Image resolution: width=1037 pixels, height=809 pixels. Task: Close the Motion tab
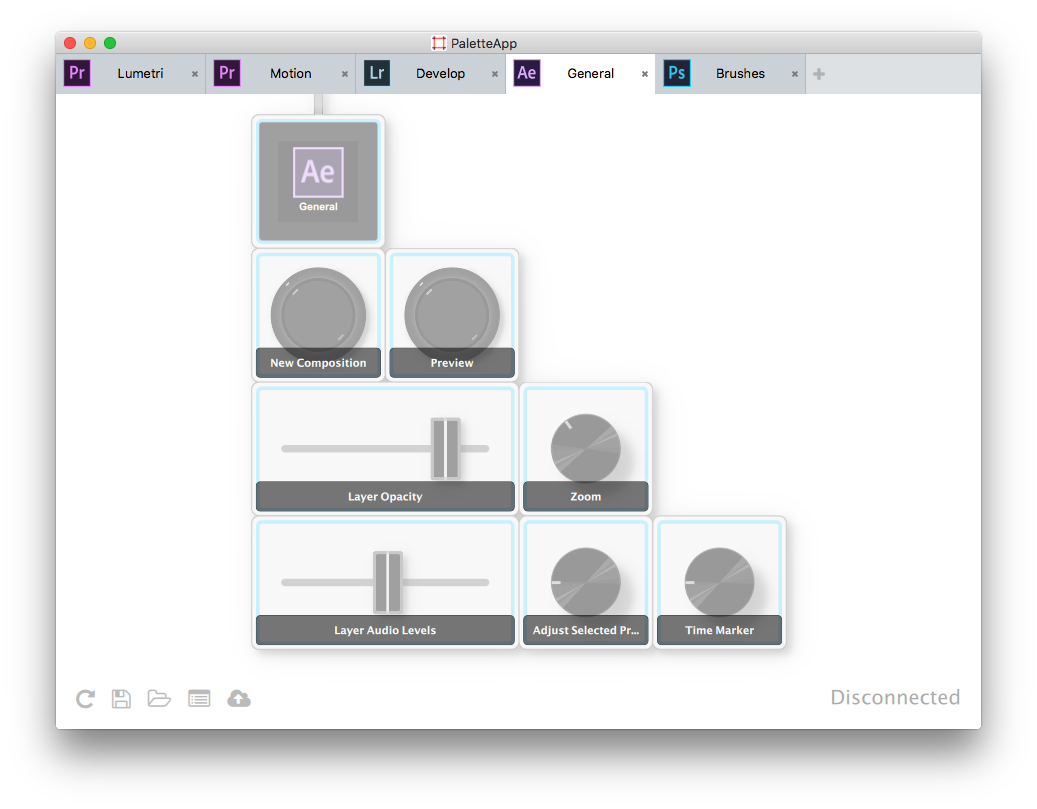[345, 74]
